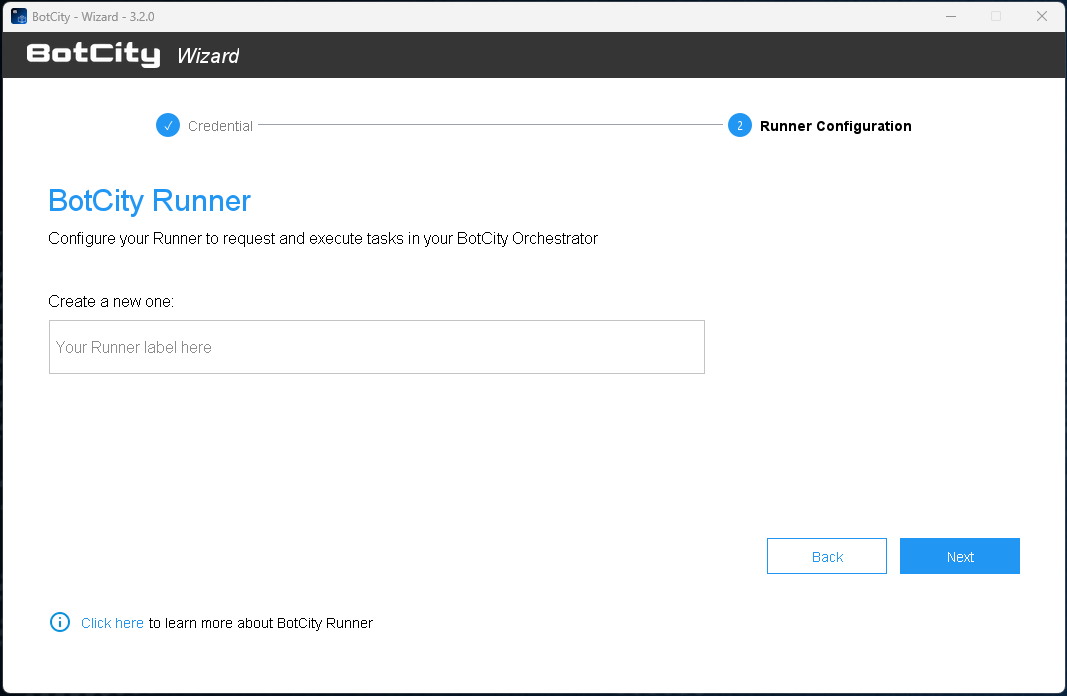Click the Next button

[x=959, y=556]
